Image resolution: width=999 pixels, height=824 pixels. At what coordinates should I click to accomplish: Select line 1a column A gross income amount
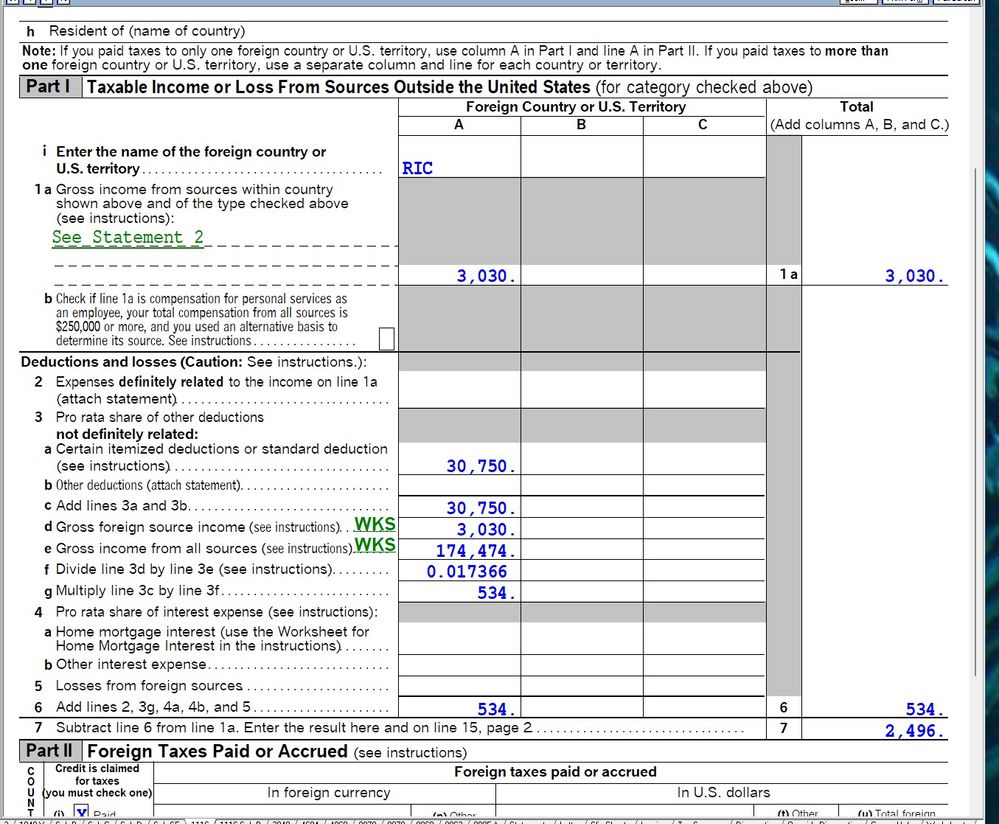coord(458,276)
